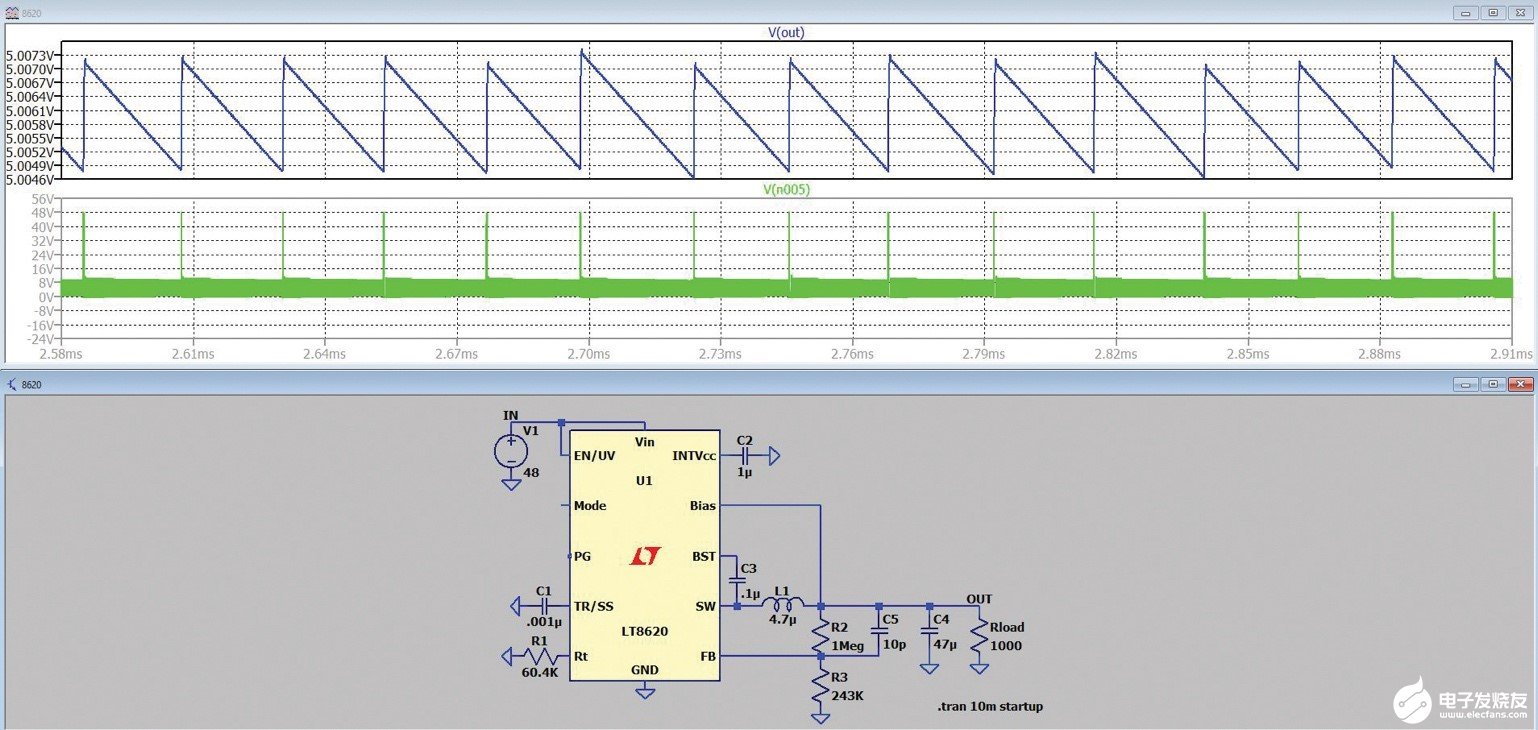This screenshot has height=730, width=1538.
Task: Click the FB pin label
Action: coord(709,656)
